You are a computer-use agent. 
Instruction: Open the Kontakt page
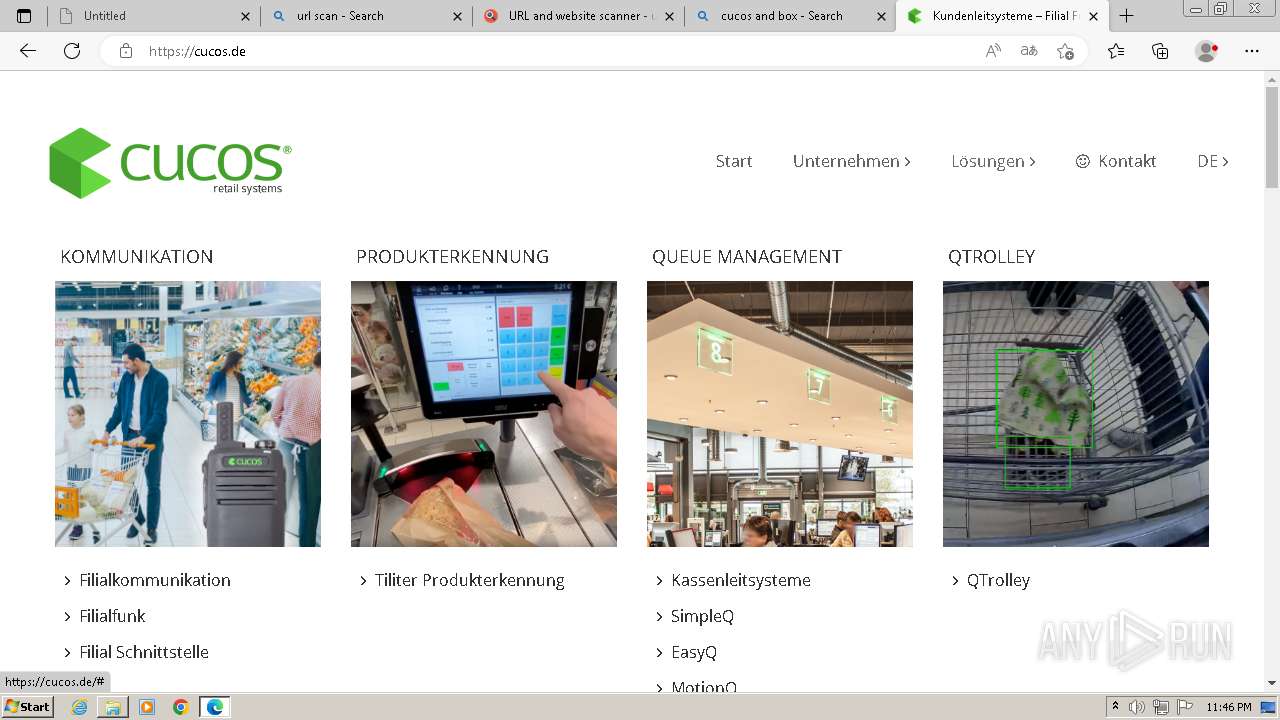(1116, 161)
